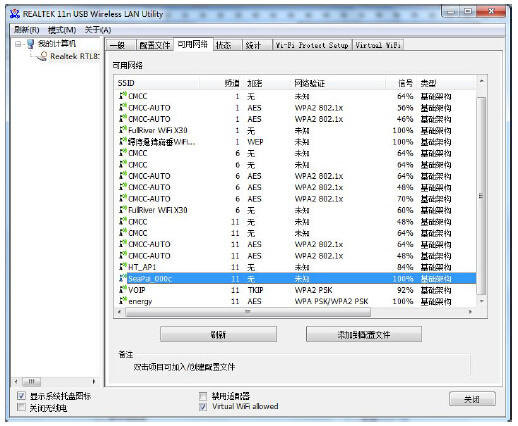Viewport: 518px width, 426px height.
Task: Switch to the Available Networks tab
Action: [193, 44]
